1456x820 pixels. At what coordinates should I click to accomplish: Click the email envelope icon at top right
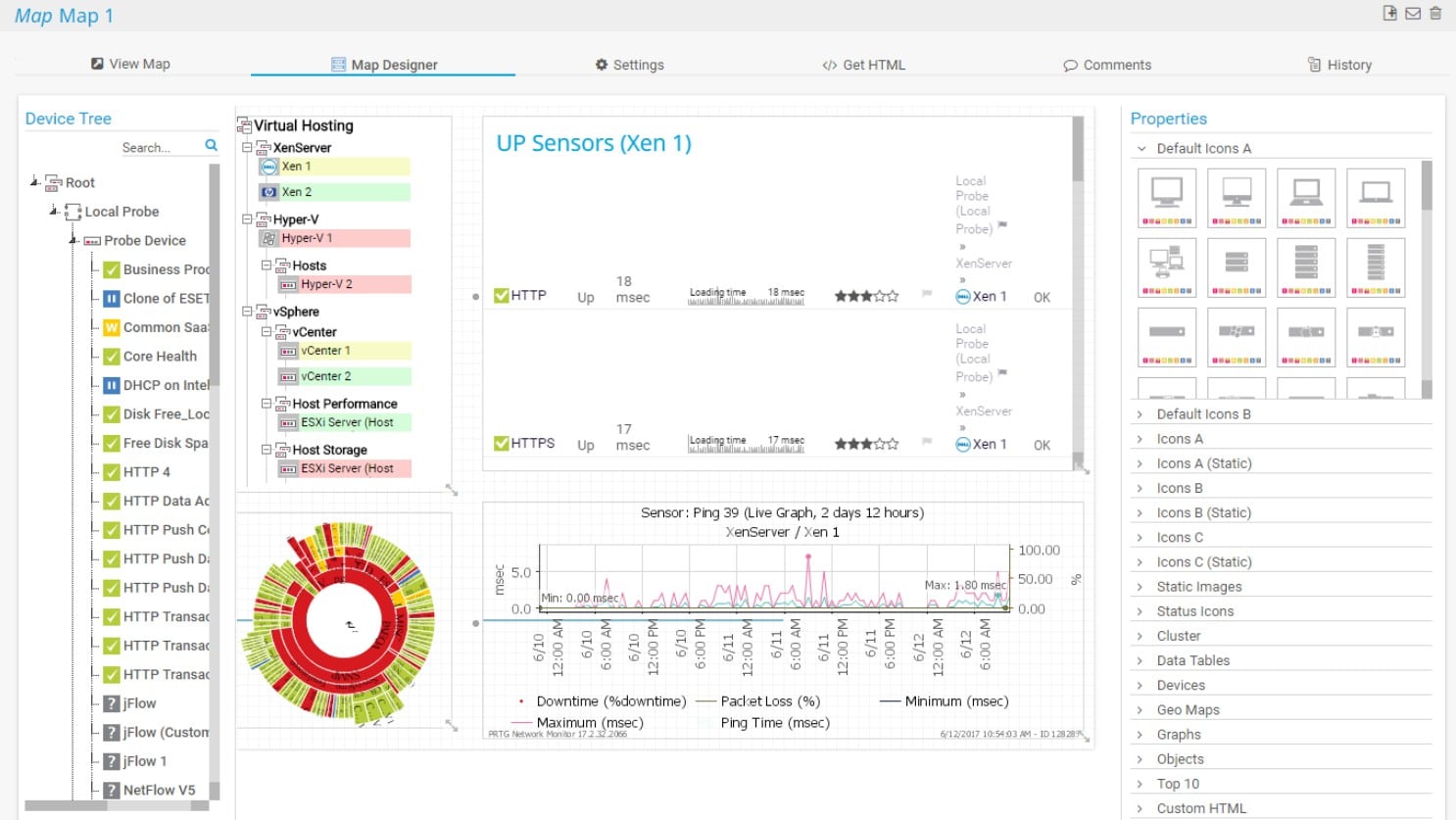[1413, 14]
